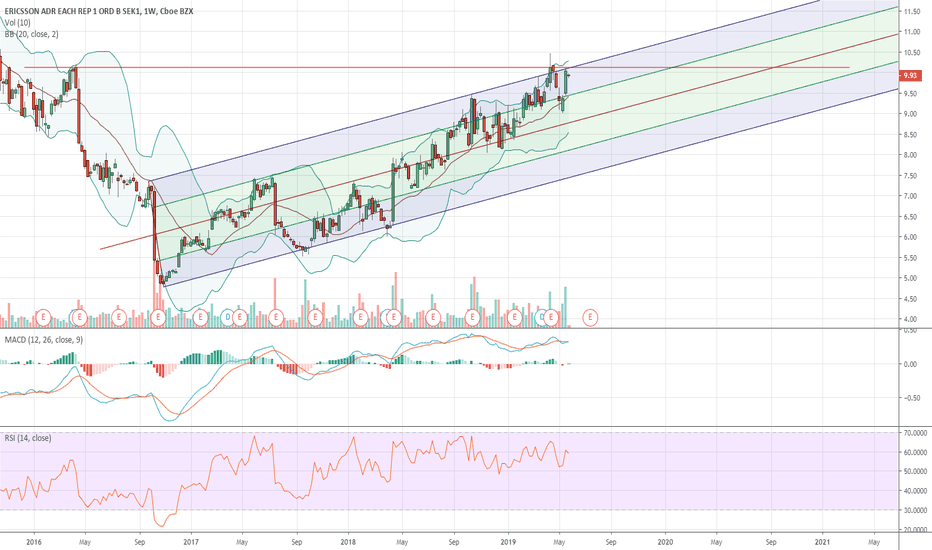
Task: Click the 2017 time axis label
Action: [x=191, y=542]
